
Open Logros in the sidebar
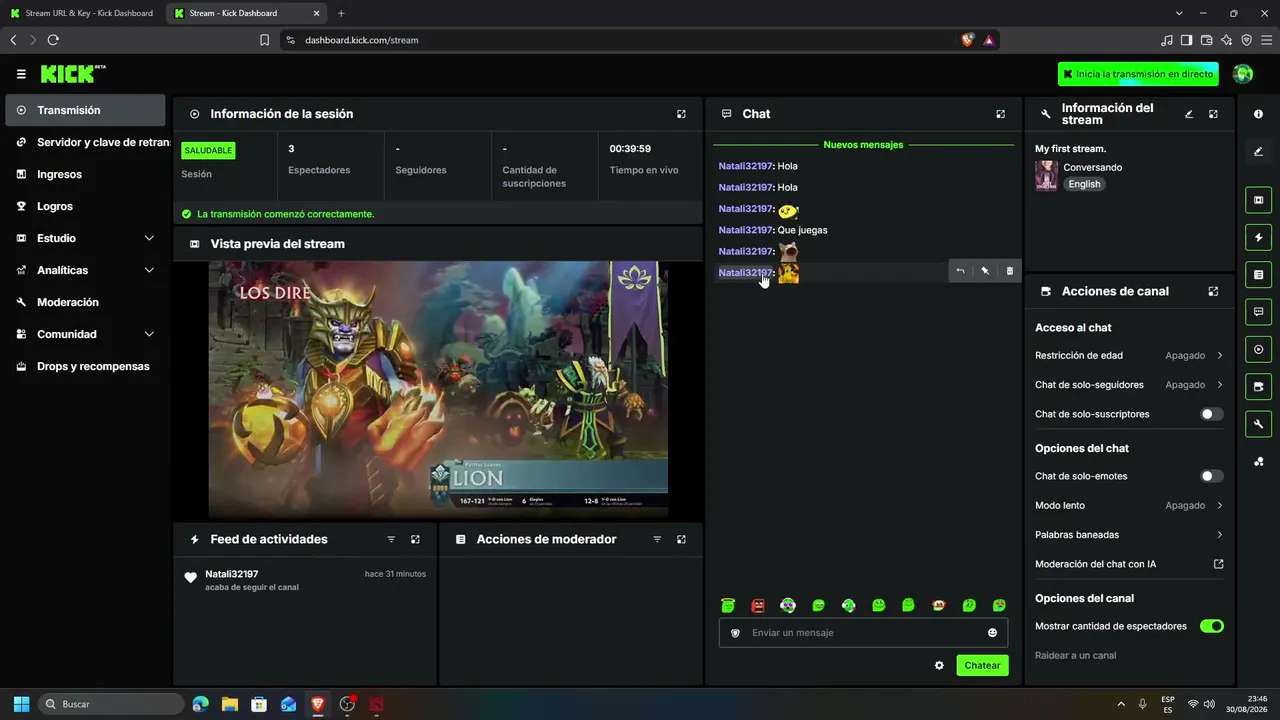coord(85,206)
